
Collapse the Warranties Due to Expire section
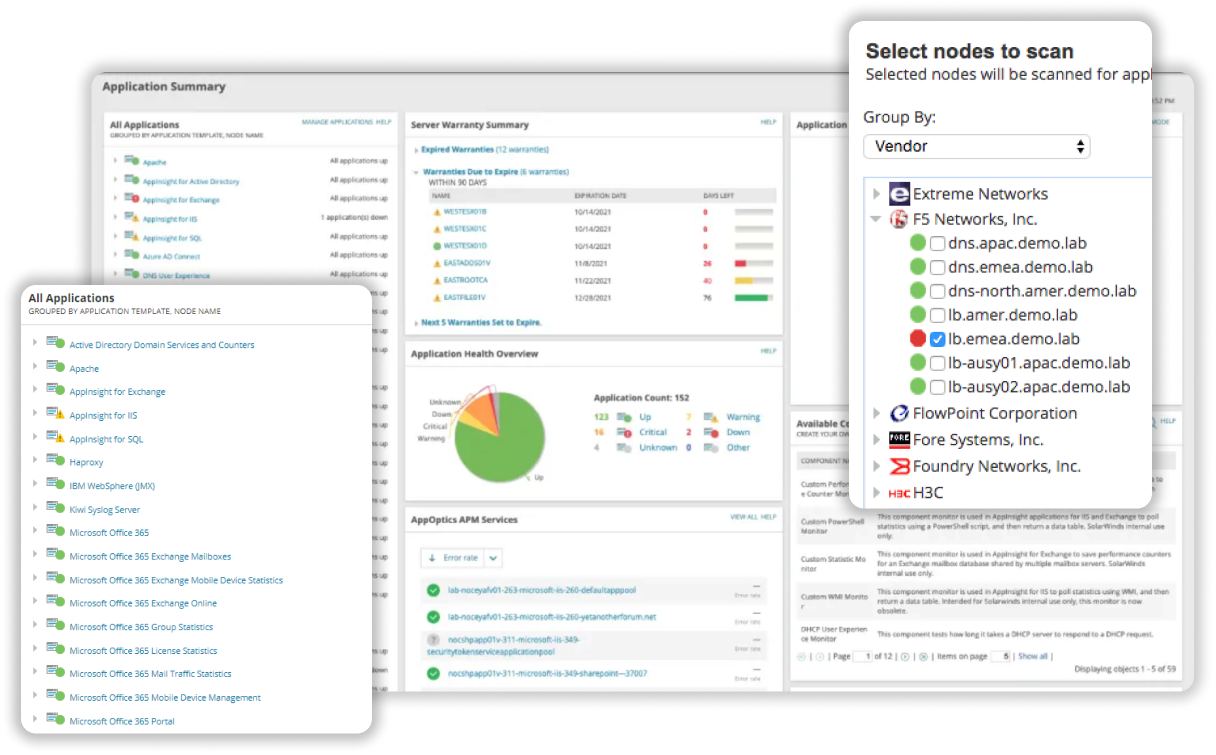coord(416,172)
